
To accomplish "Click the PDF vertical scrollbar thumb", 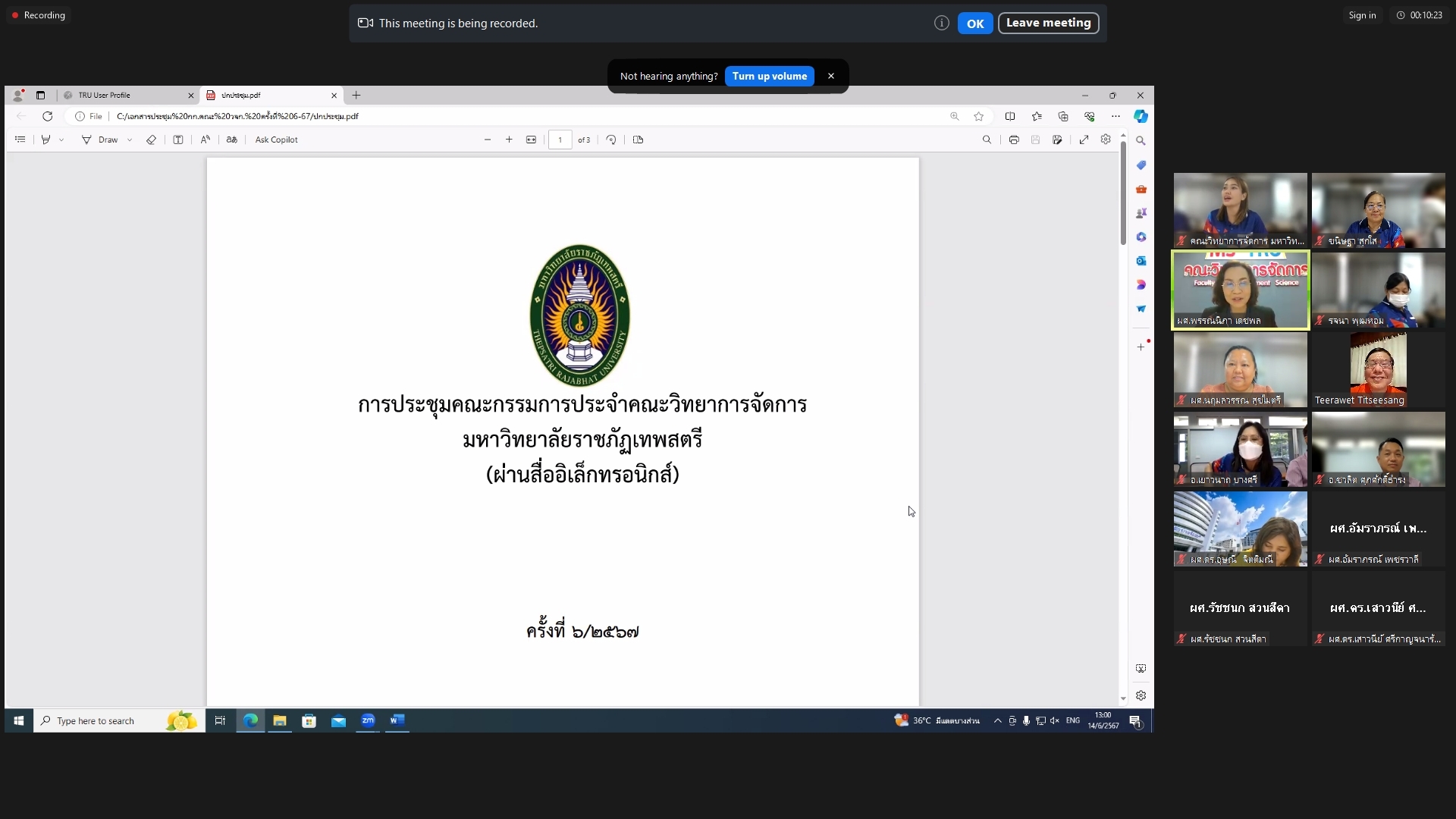I will click(x=1123, y=193).
